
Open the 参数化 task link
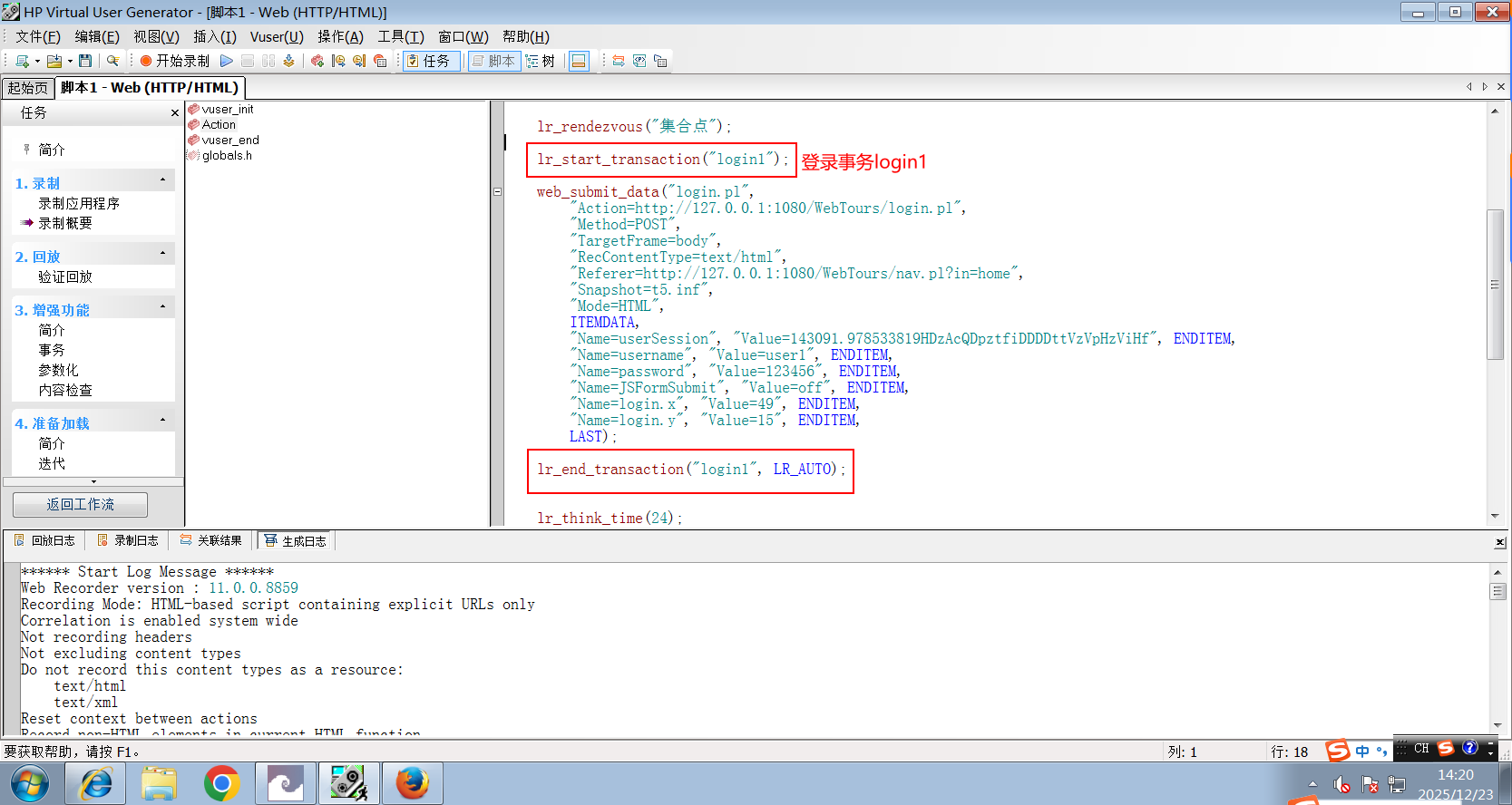point(58,370)
